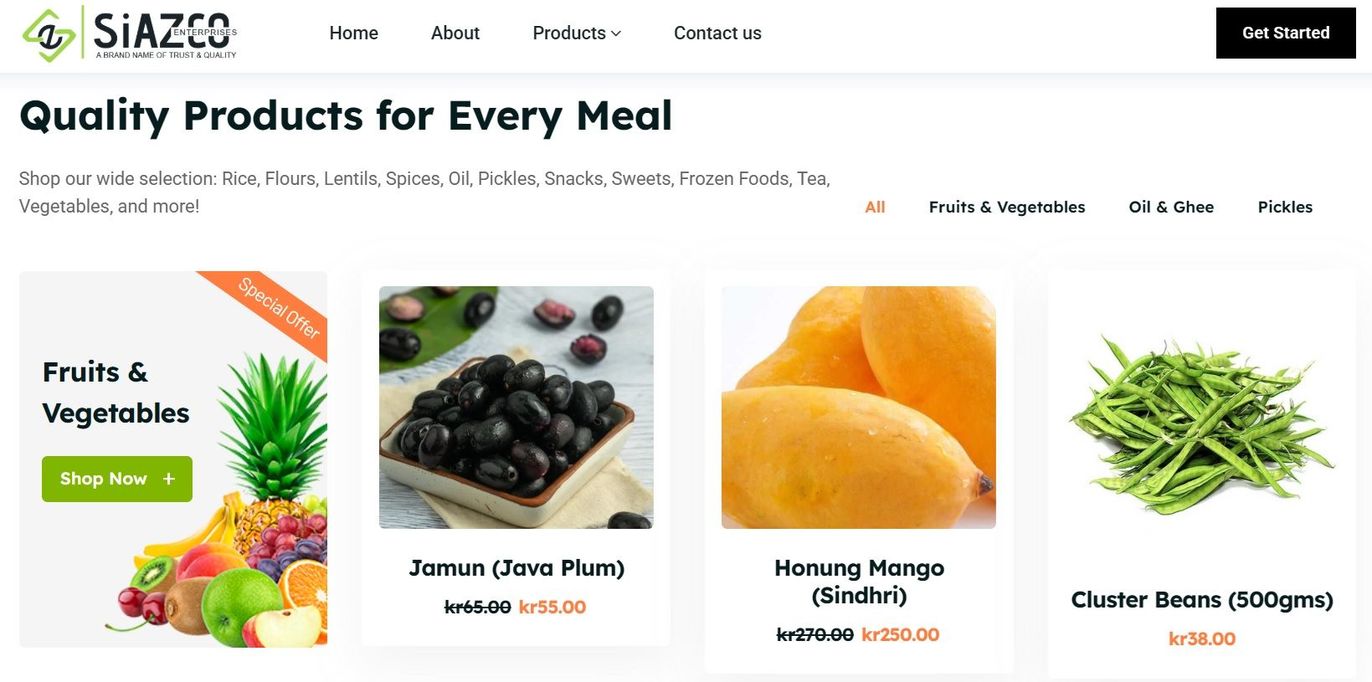Open the Jamun product image
Image resolution: width=1372 pixels, height=682 pixels.
(x=516, y=407)
